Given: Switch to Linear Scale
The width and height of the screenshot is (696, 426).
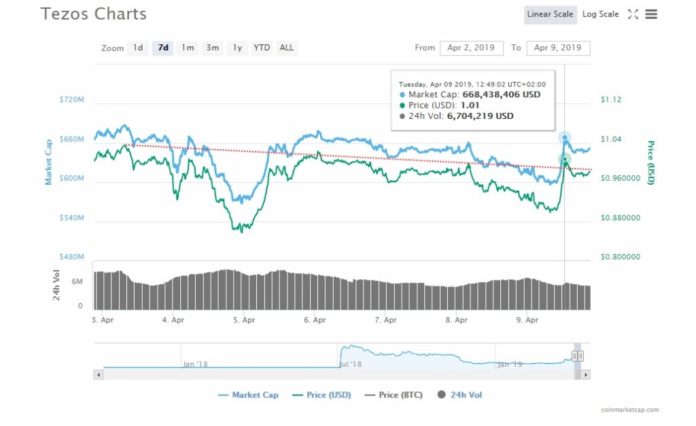Looking at the screenshot, I should coord(550,14).
